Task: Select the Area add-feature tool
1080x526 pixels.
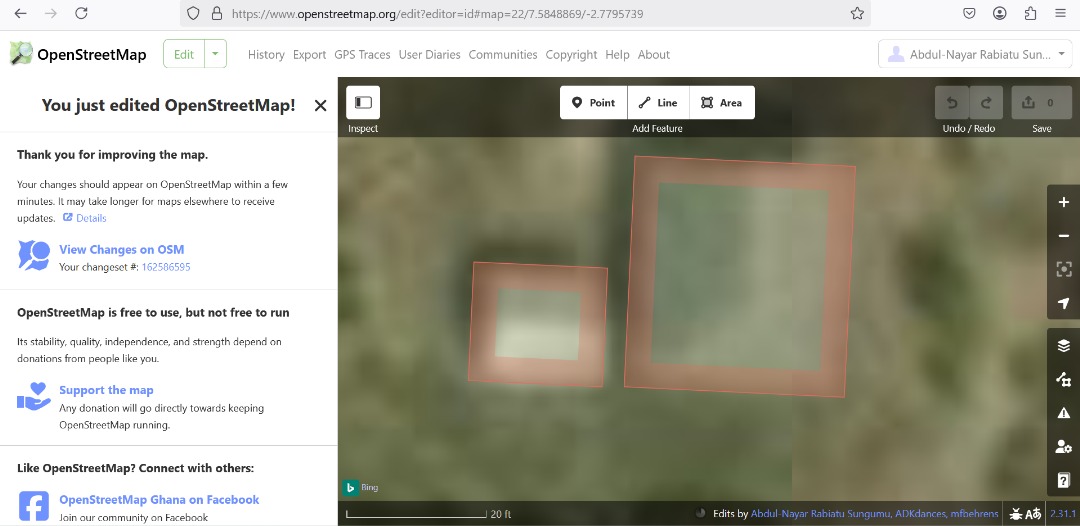Action: click(722, 103)
